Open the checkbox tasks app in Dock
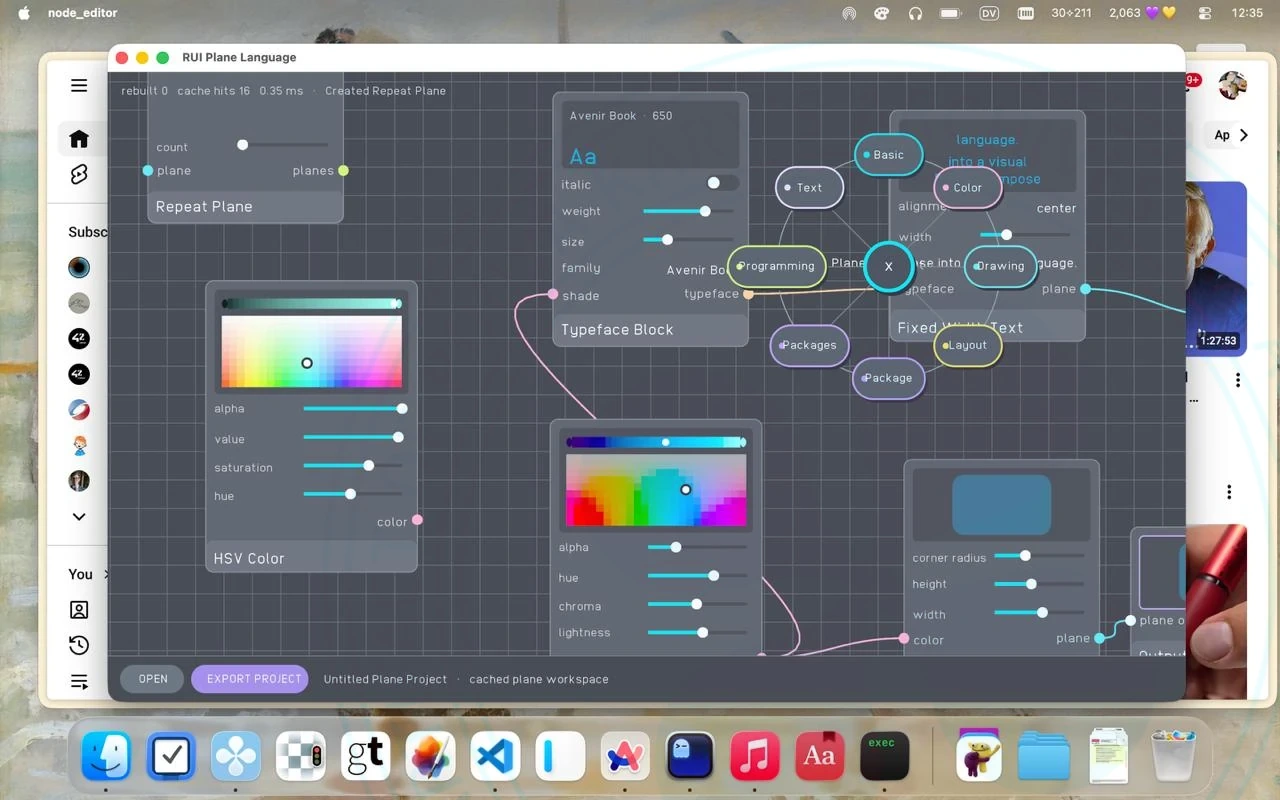This screenshot has height=800, width=1280. (171, 755)
